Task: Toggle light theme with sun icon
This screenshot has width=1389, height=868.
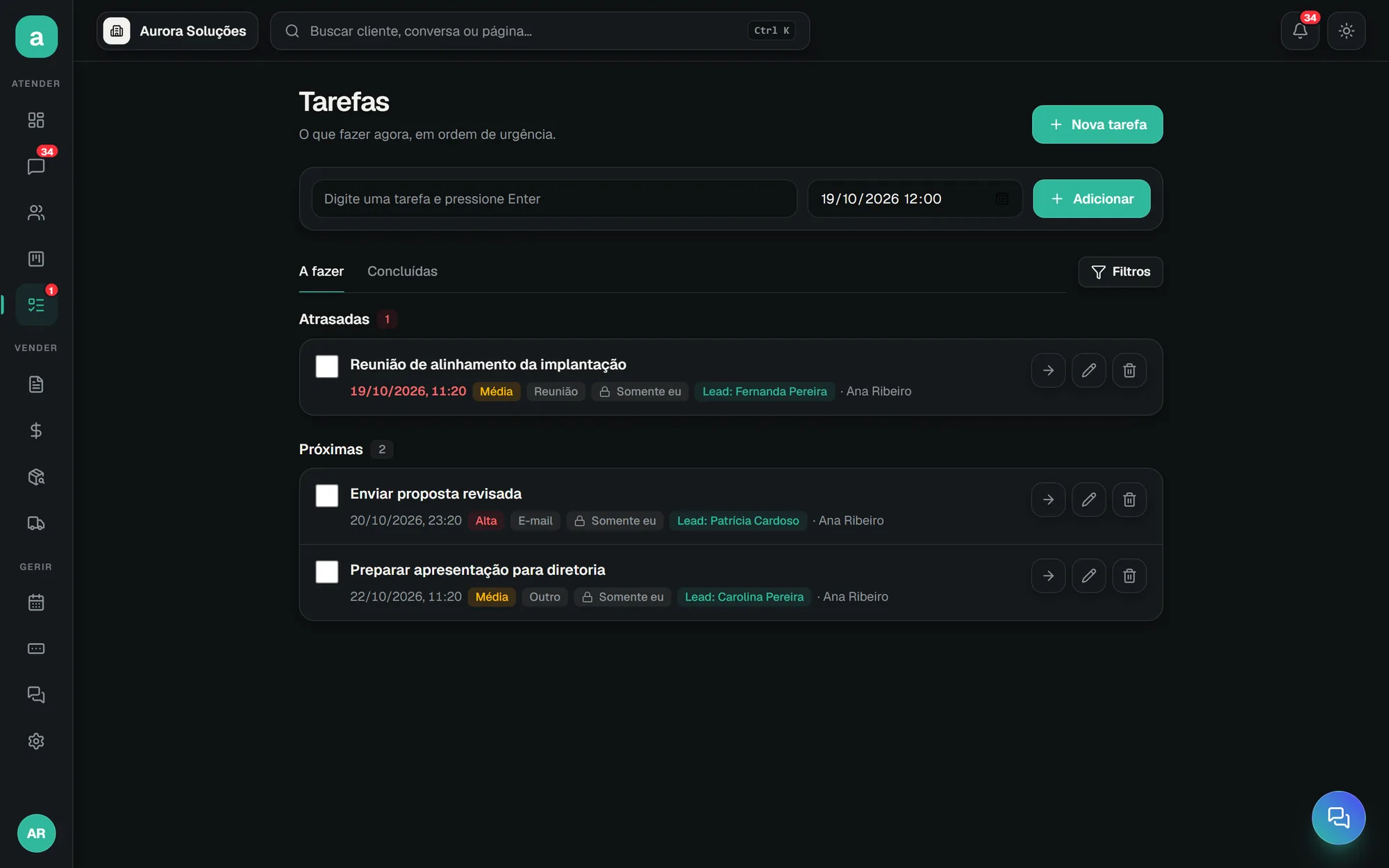Action: point(1347,31)
